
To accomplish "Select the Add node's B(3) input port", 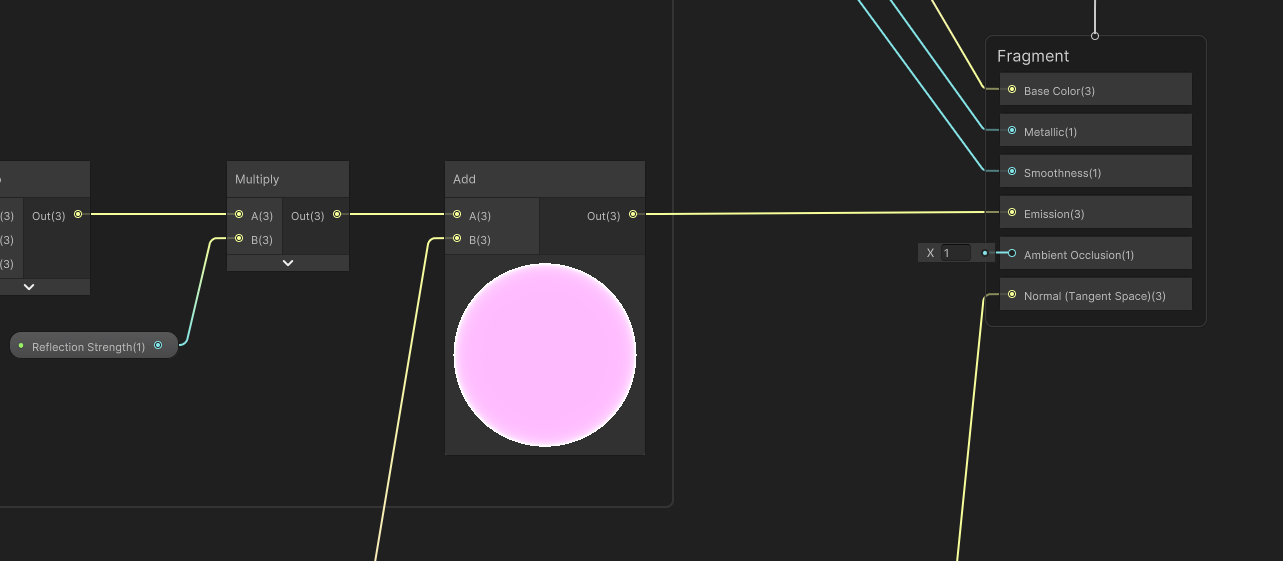I will point(457,239).
